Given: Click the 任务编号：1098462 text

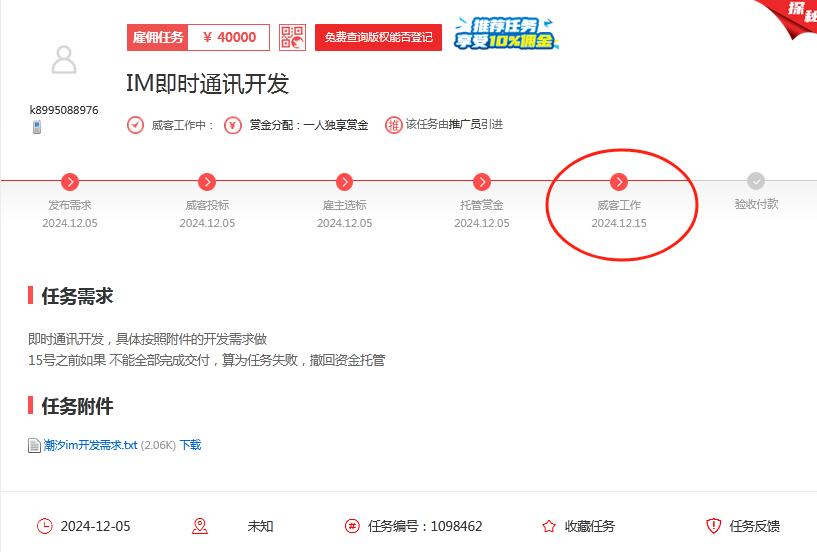Looking at the screenshot, I should (425, 526).
